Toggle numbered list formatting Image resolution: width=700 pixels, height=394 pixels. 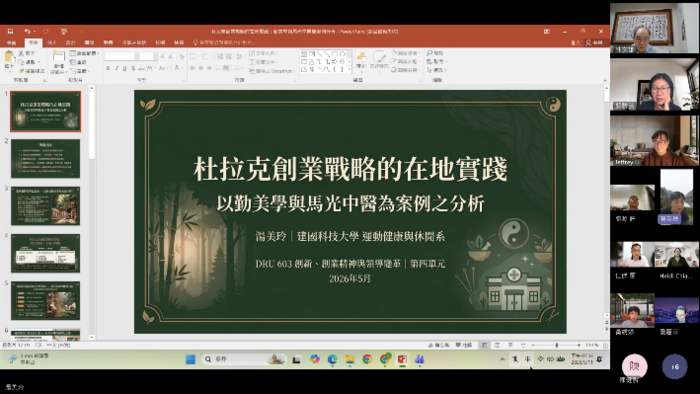click(x=205, y=56)
